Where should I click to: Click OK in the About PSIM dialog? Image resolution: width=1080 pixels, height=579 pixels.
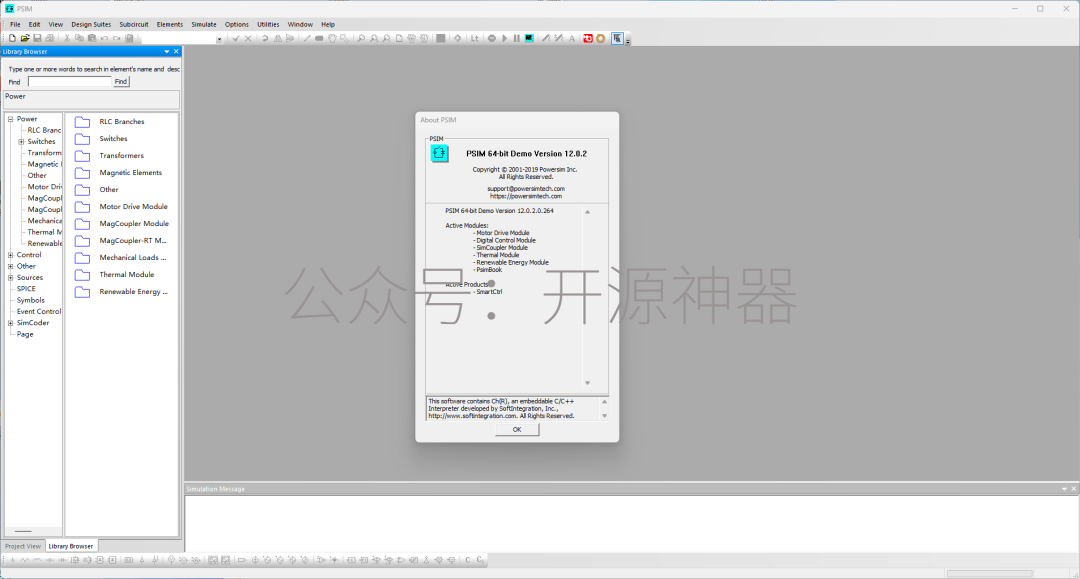click(517, 430)
